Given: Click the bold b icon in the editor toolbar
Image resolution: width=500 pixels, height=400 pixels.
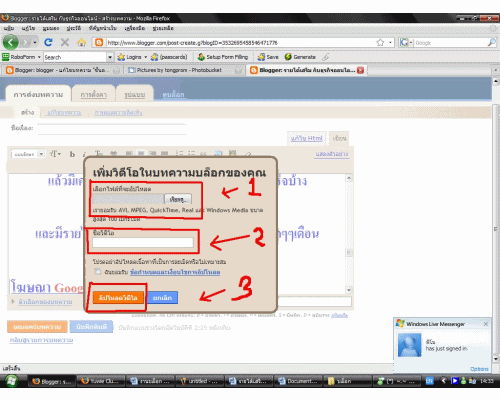Looking at the screenshot, I should pos(72,154).
